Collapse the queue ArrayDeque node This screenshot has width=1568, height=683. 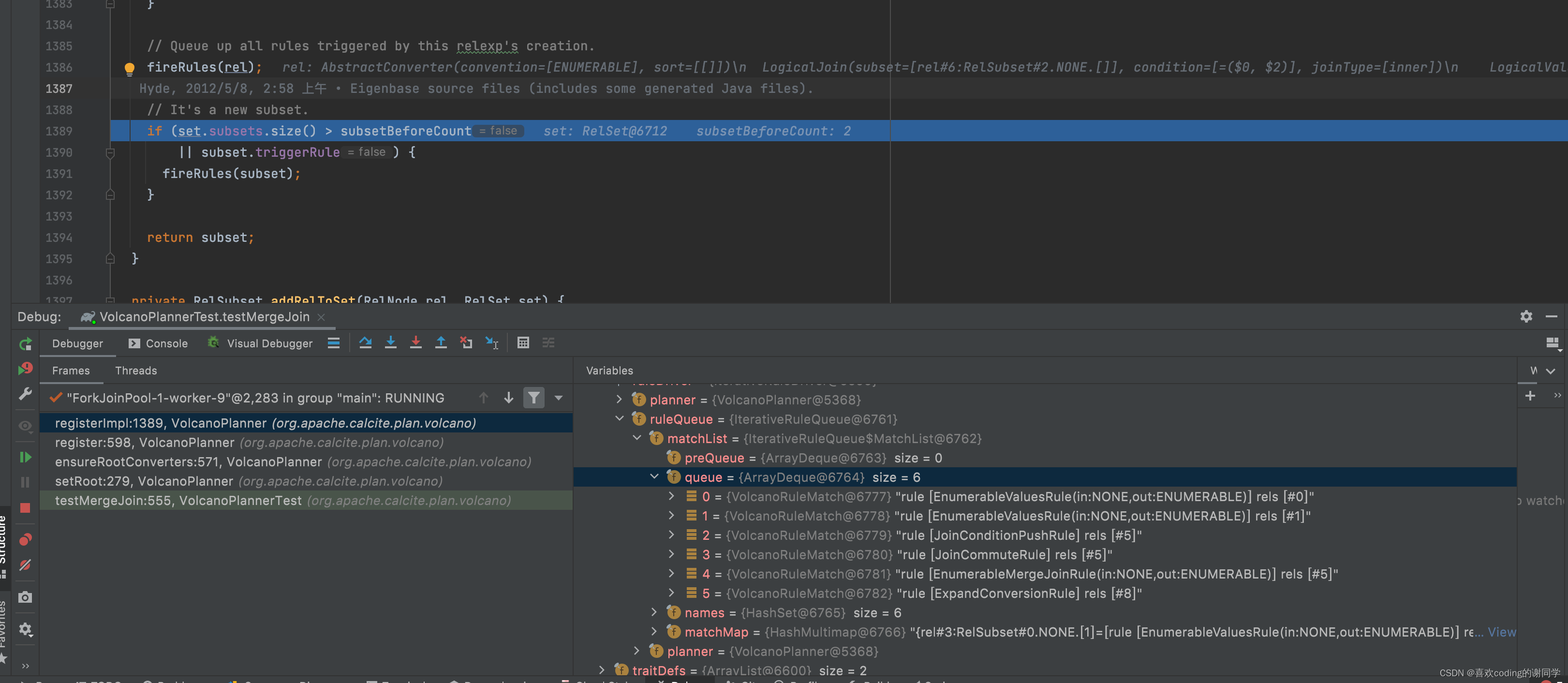tap(654, 476)
